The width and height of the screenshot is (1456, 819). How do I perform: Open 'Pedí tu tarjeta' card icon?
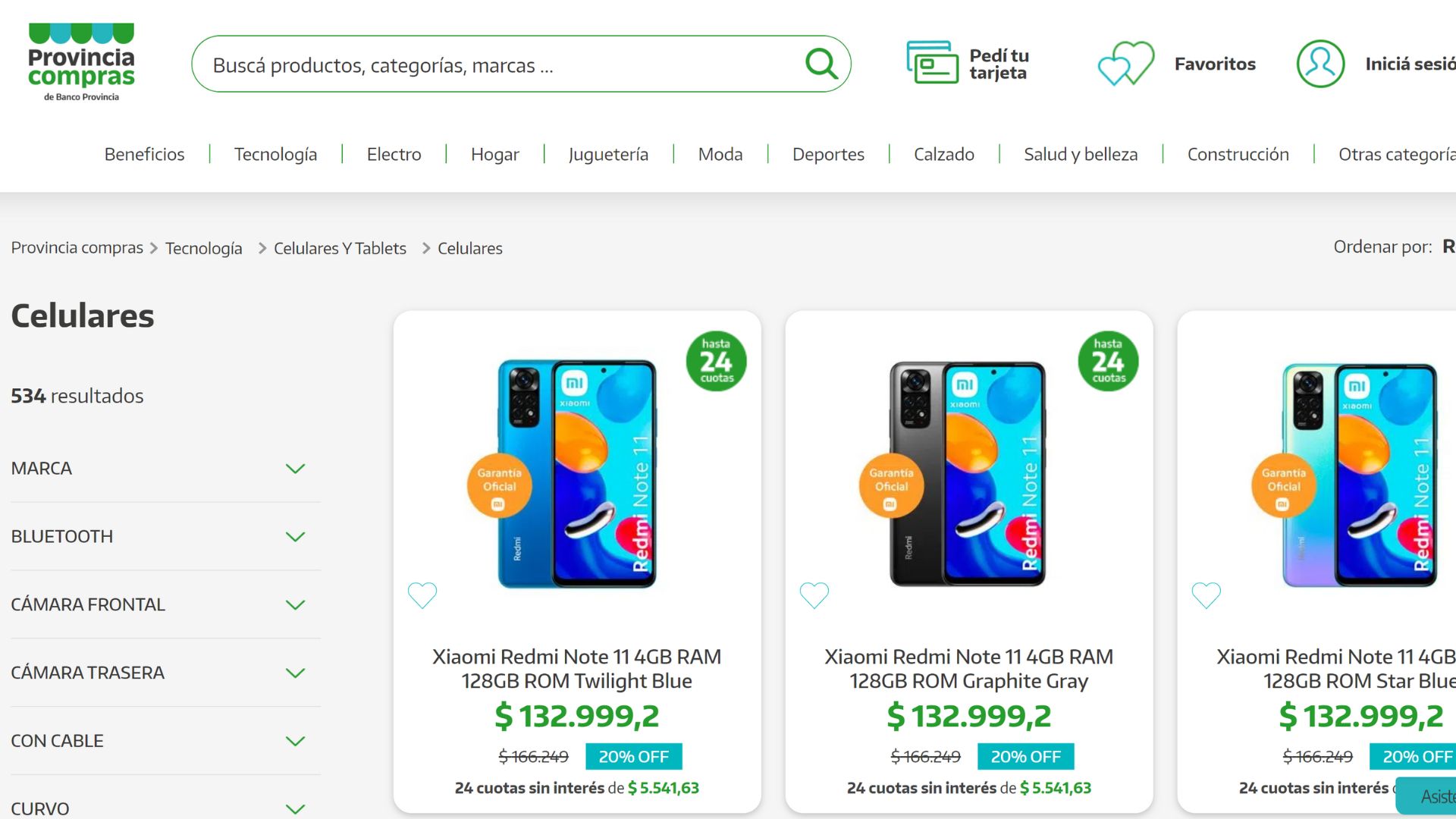click(x=931, y=64)
